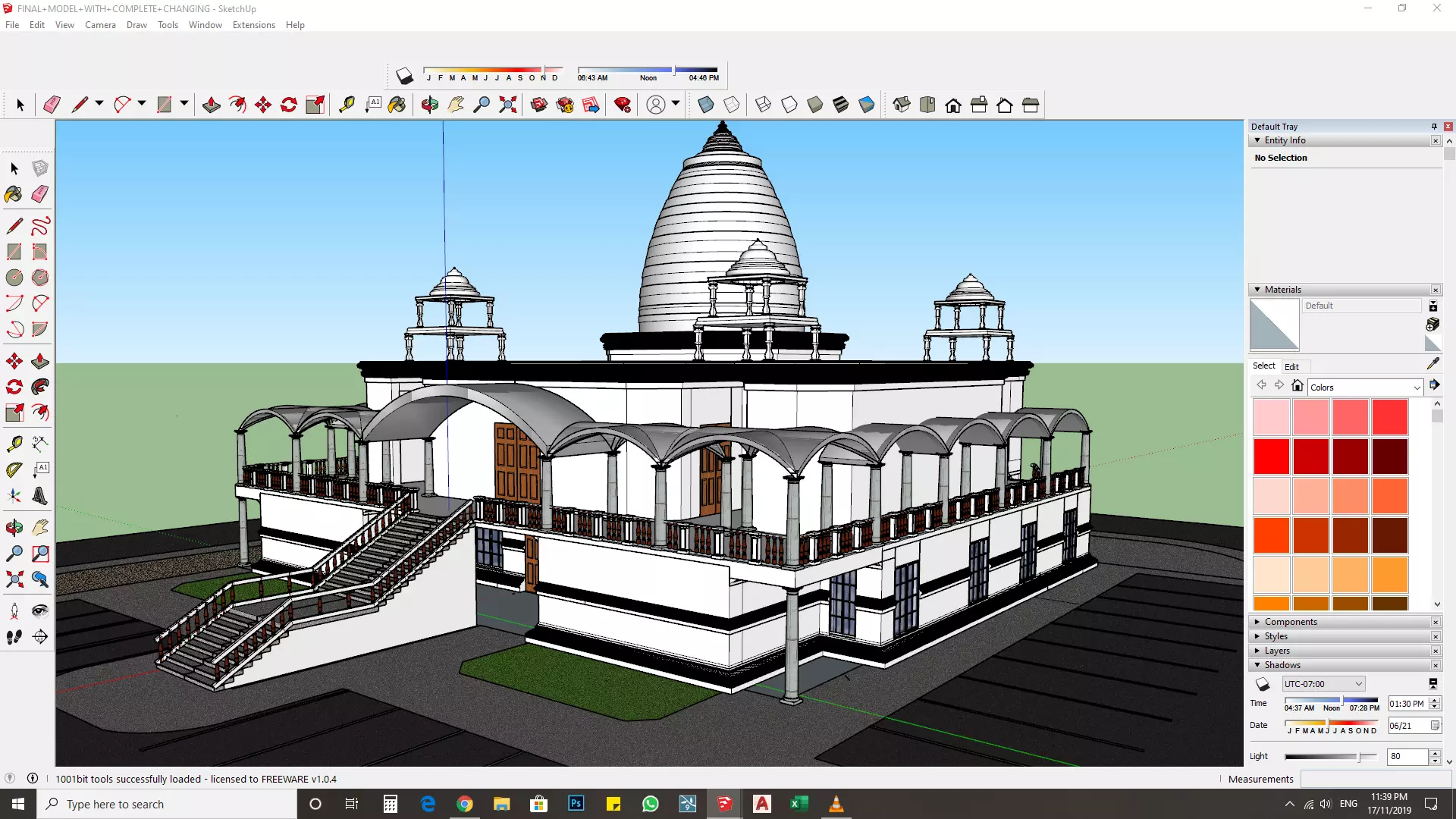Toggle Show/Hide Shadows button in Shadows panel

(x=1263, y=684)
